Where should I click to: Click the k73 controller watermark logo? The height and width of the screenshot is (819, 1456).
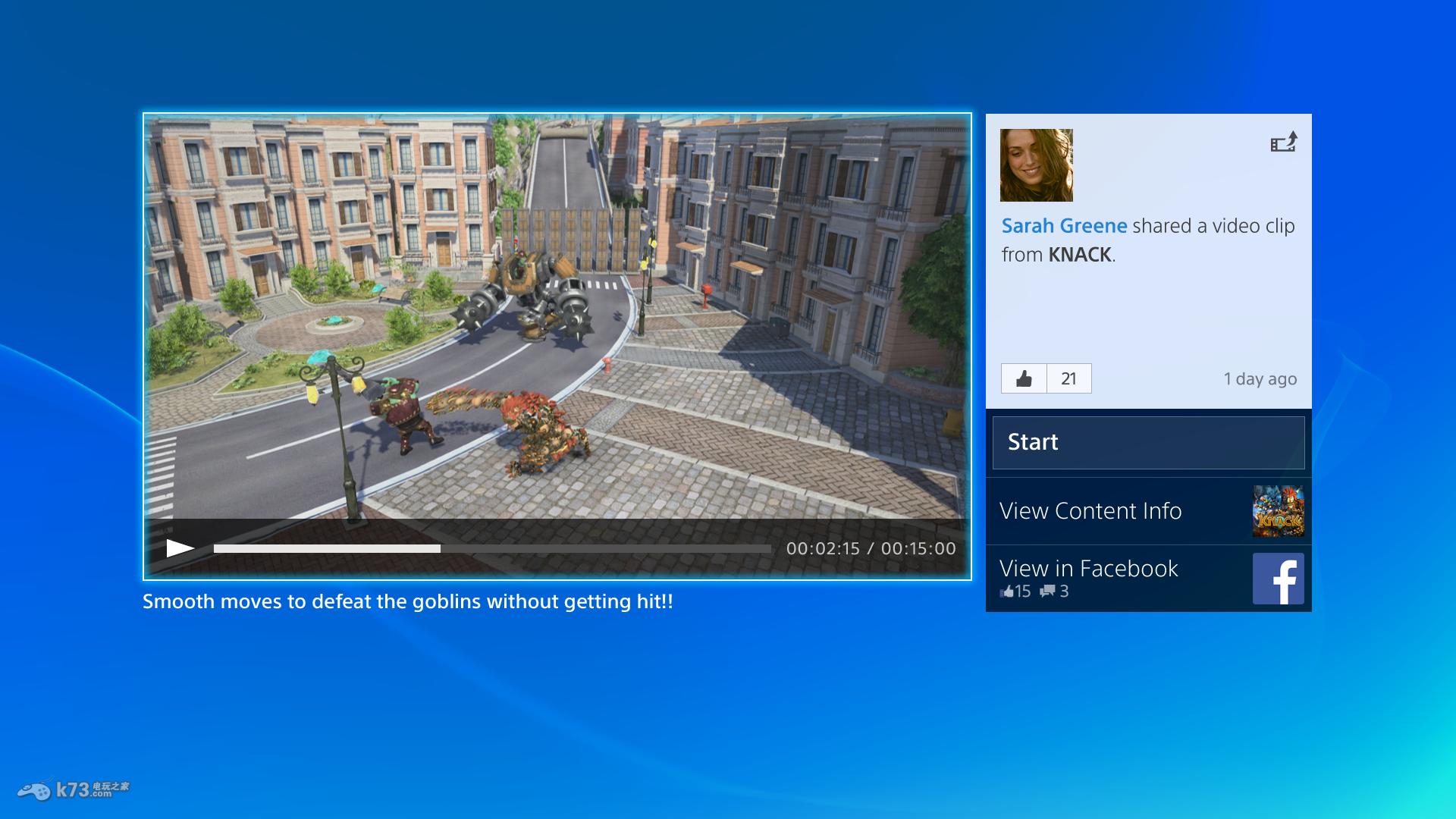point(74,790)
